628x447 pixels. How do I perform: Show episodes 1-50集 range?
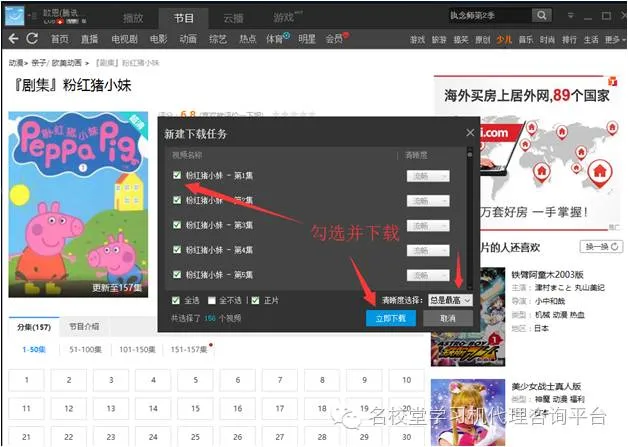pos(34,350)
